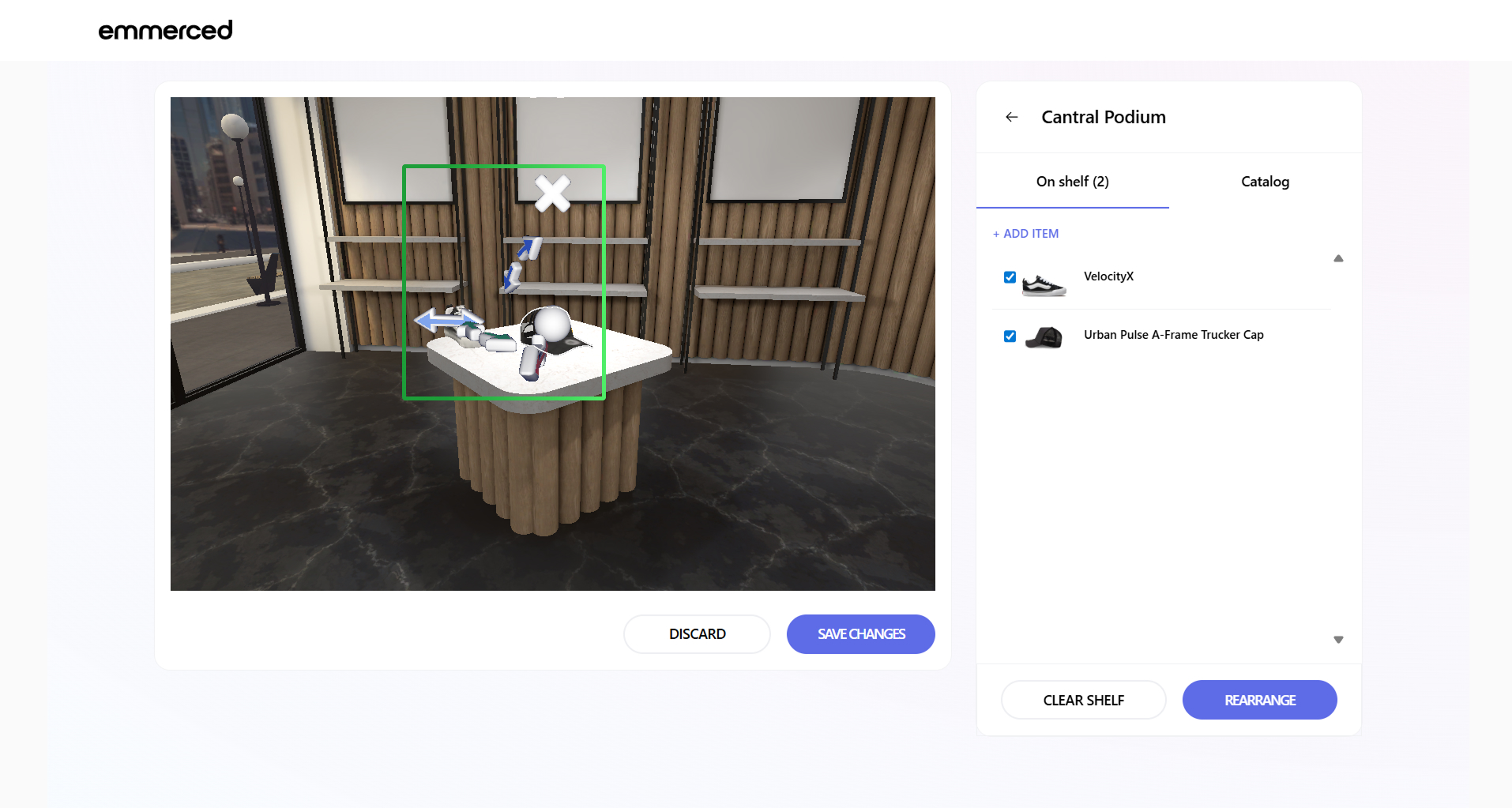The height and width of the screenshot is (808, 1512).
Task: Click the blue up-right arrow gizmo
Action: click(528, 249)
